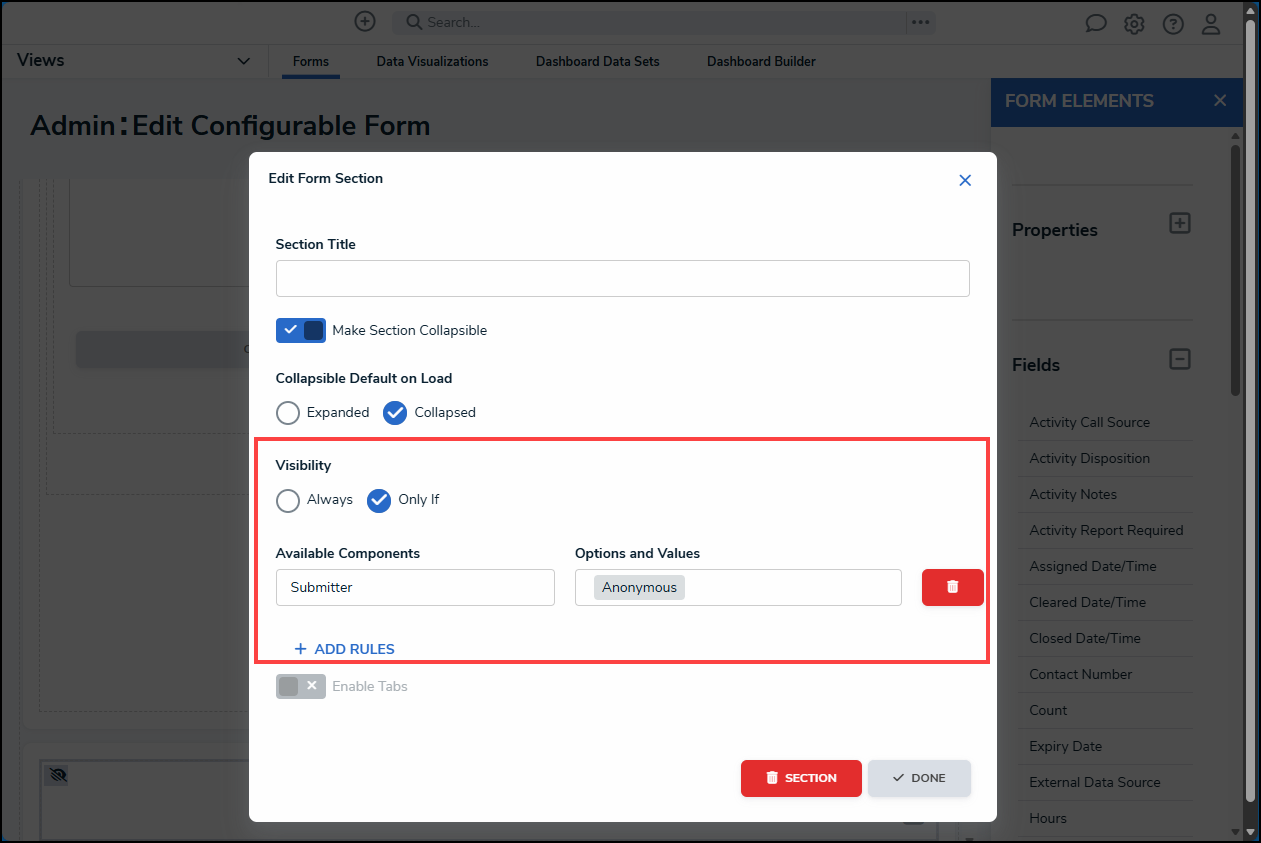Click the red Section delete button
Screen dimensions: 1261x843
pos(801,778)
